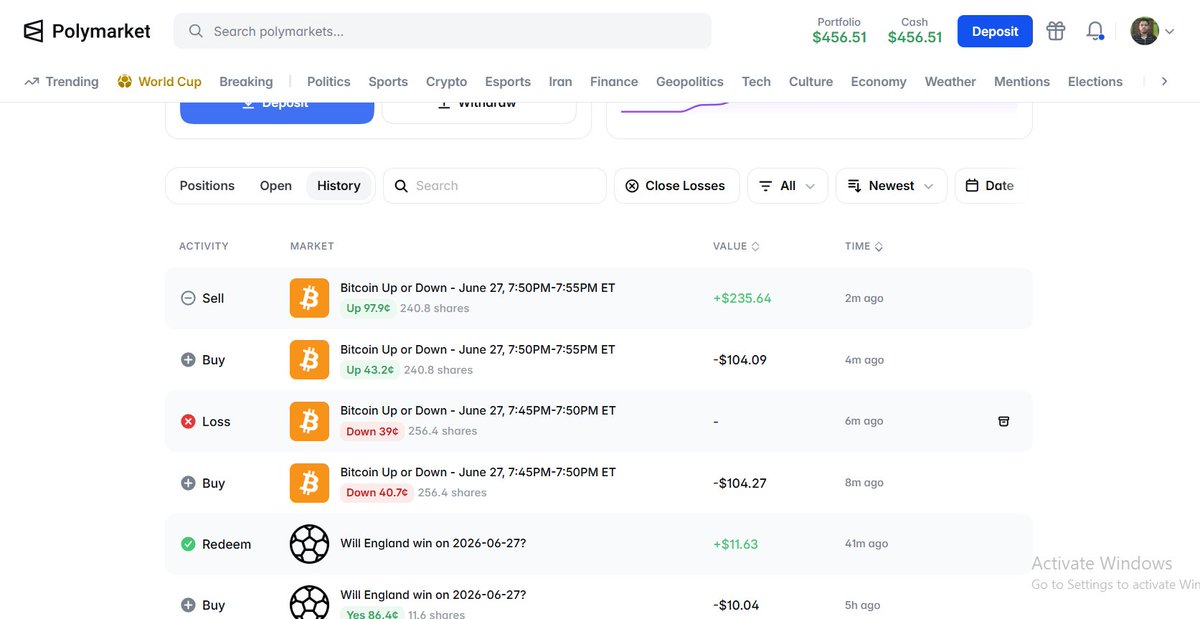The width and height of the screenshot is (1200, 619).
Task: Click the Down 39¢ badge
Action: coord(372,431)
